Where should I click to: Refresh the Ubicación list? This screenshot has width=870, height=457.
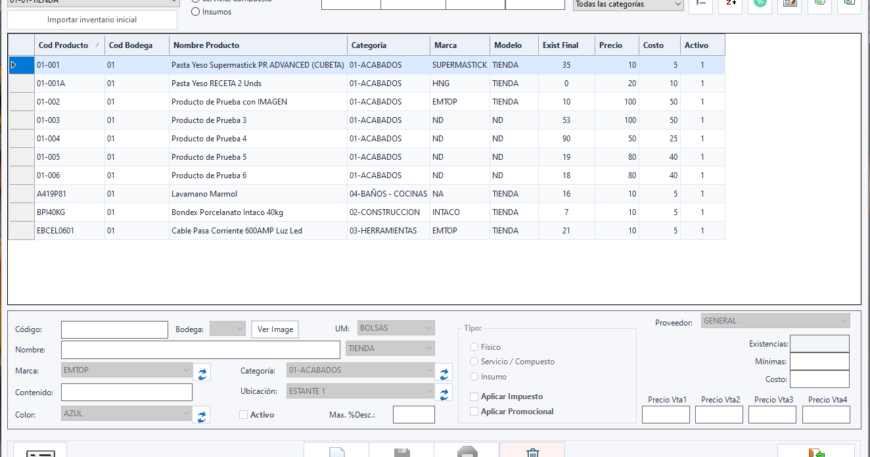click(444, 394)
